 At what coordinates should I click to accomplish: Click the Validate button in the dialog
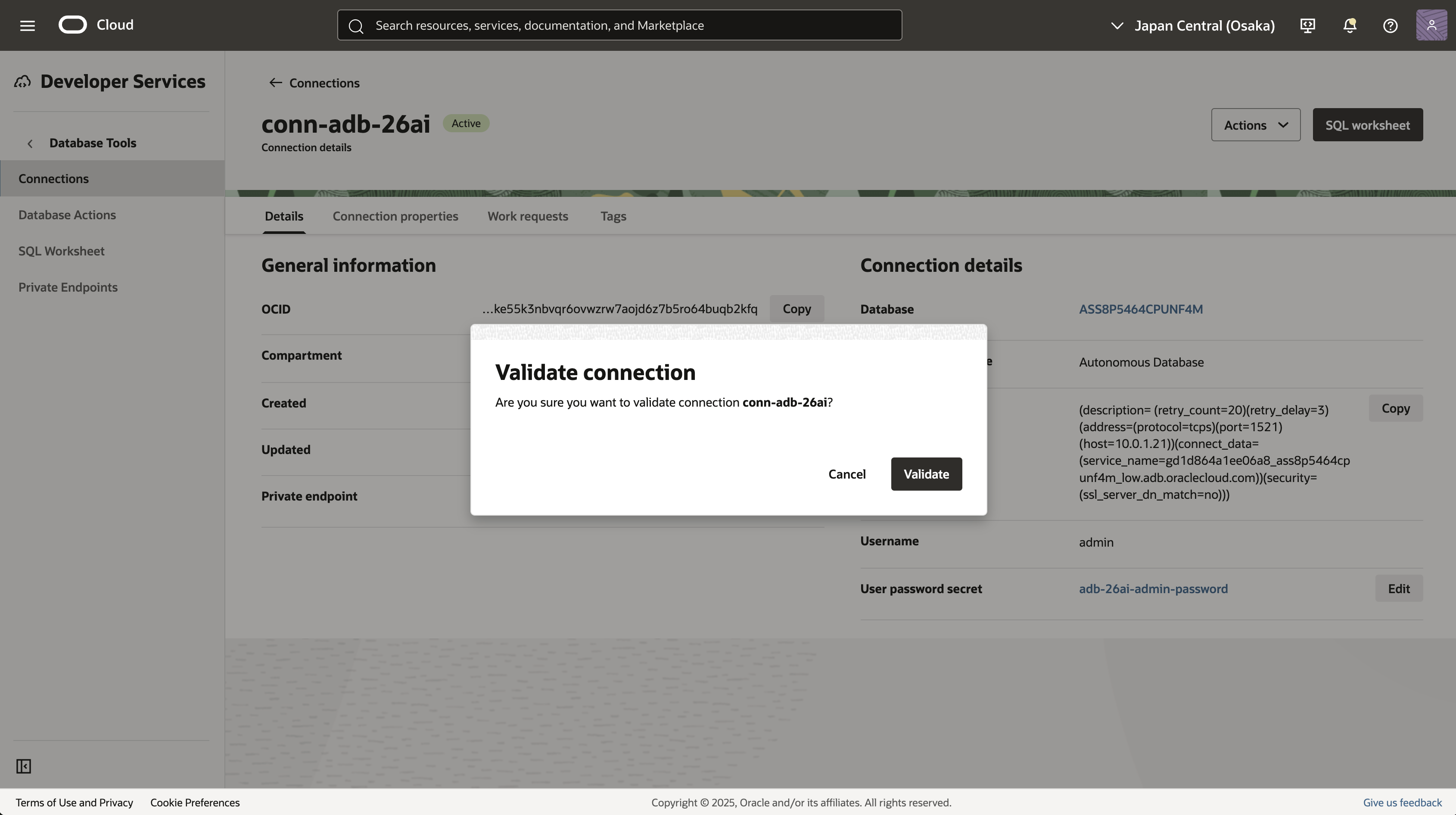pyautogui.click(x=925, y=474)
